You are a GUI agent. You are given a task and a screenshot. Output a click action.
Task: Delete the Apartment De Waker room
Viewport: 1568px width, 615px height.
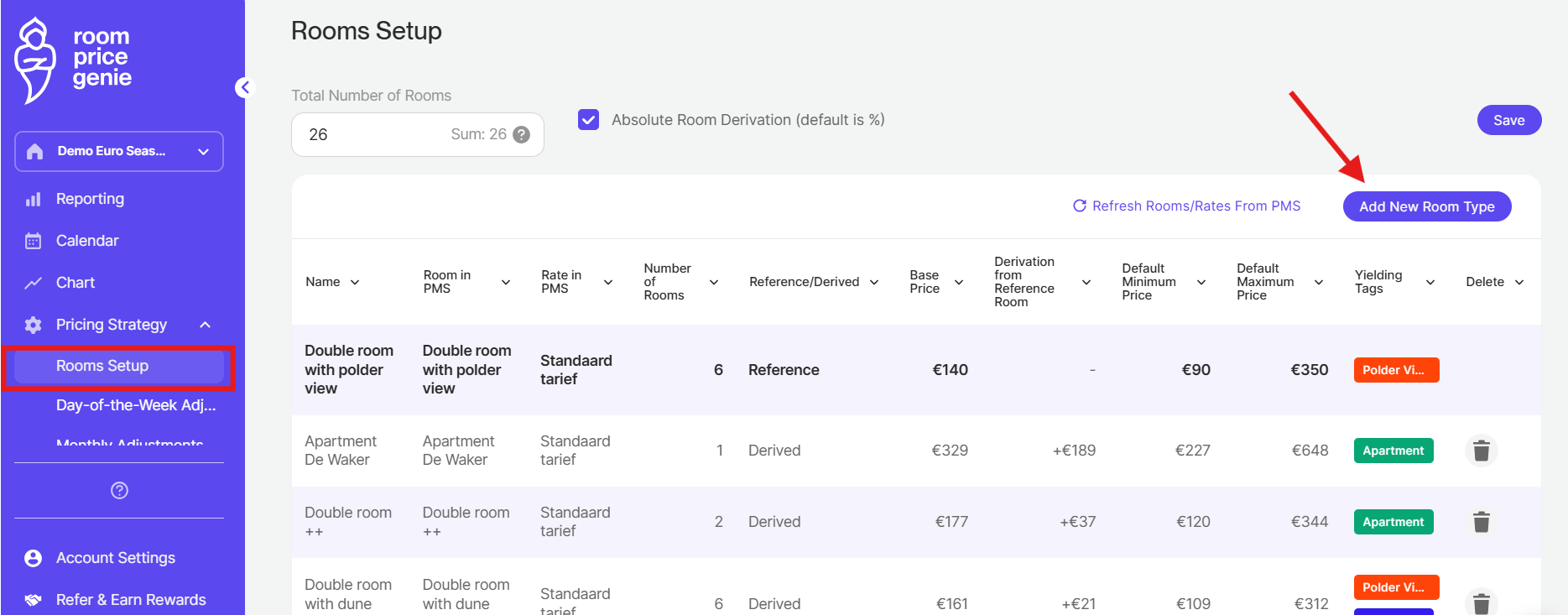point(1481,451)
